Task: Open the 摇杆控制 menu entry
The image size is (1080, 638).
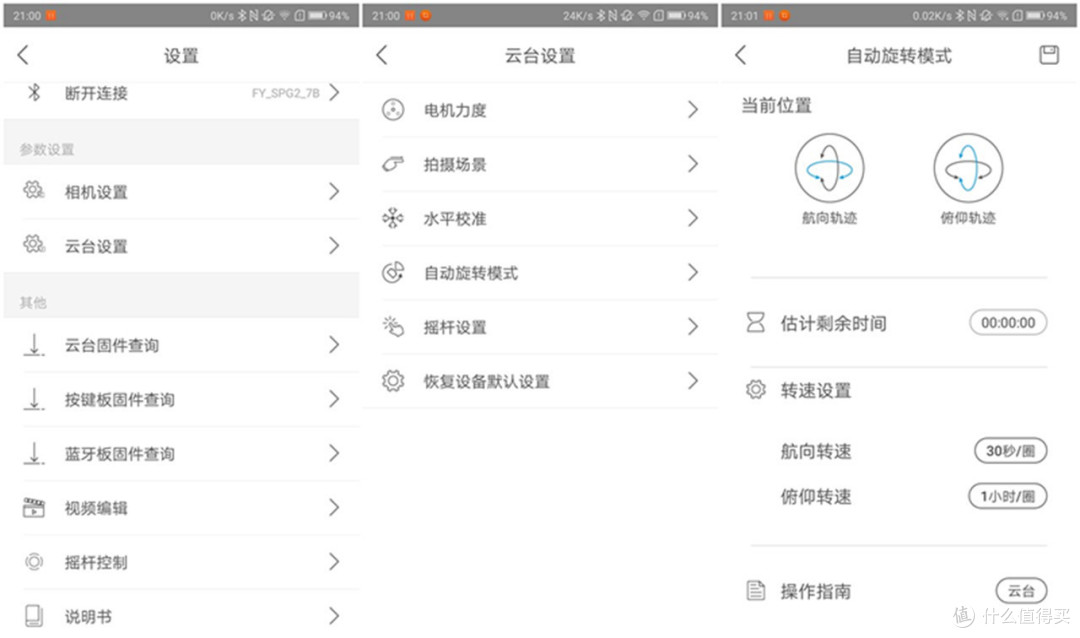Action: coord(181,562)
